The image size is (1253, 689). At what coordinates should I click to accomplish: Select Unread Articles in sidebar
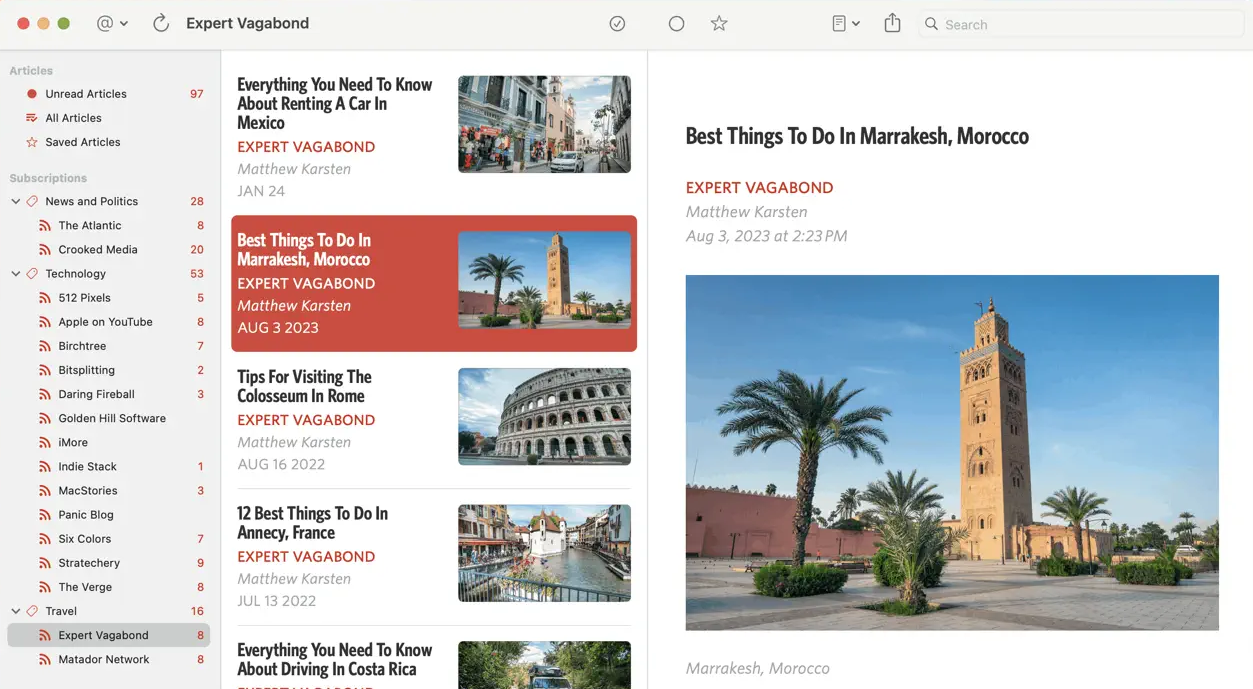tap(86, 94)
